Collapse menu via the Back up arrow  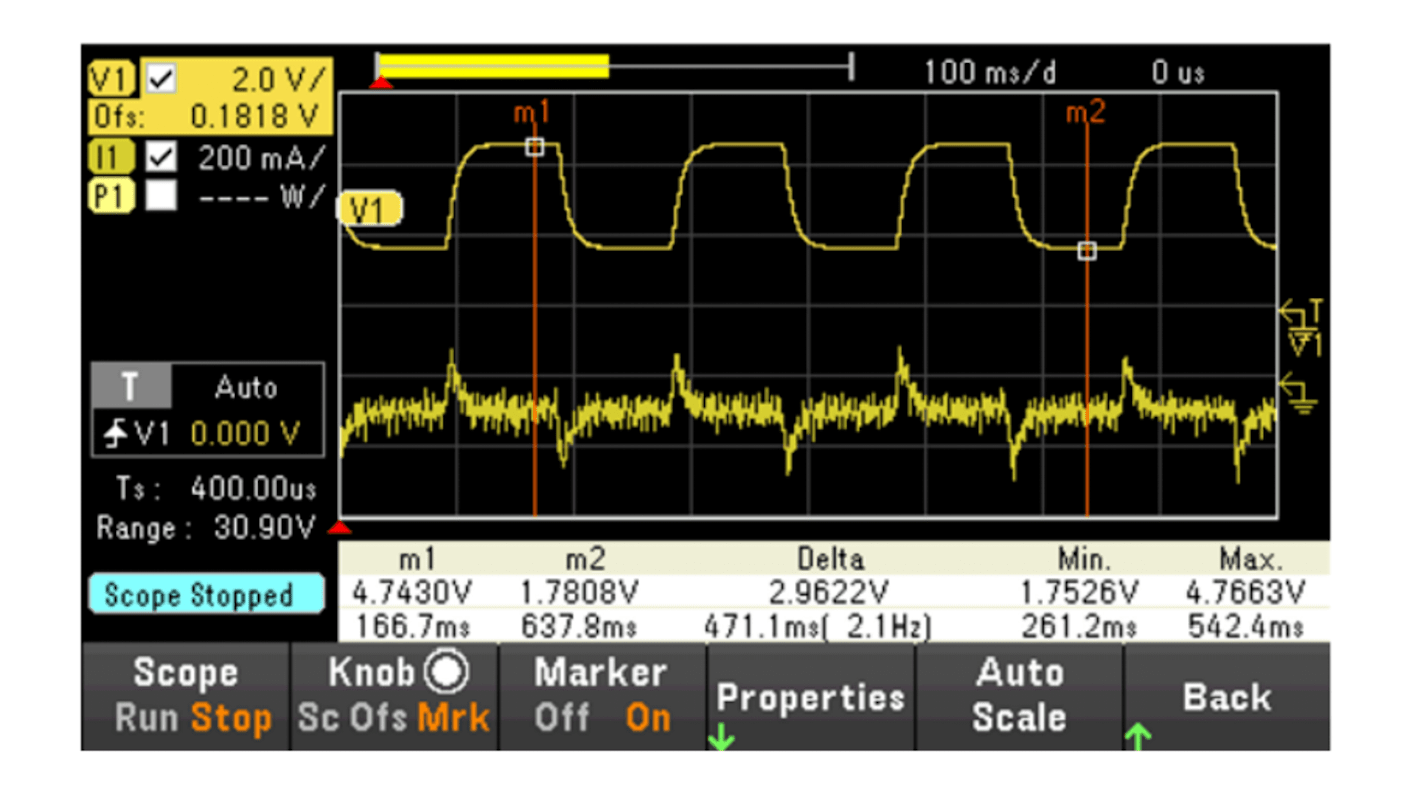(x=1139, y=734)
